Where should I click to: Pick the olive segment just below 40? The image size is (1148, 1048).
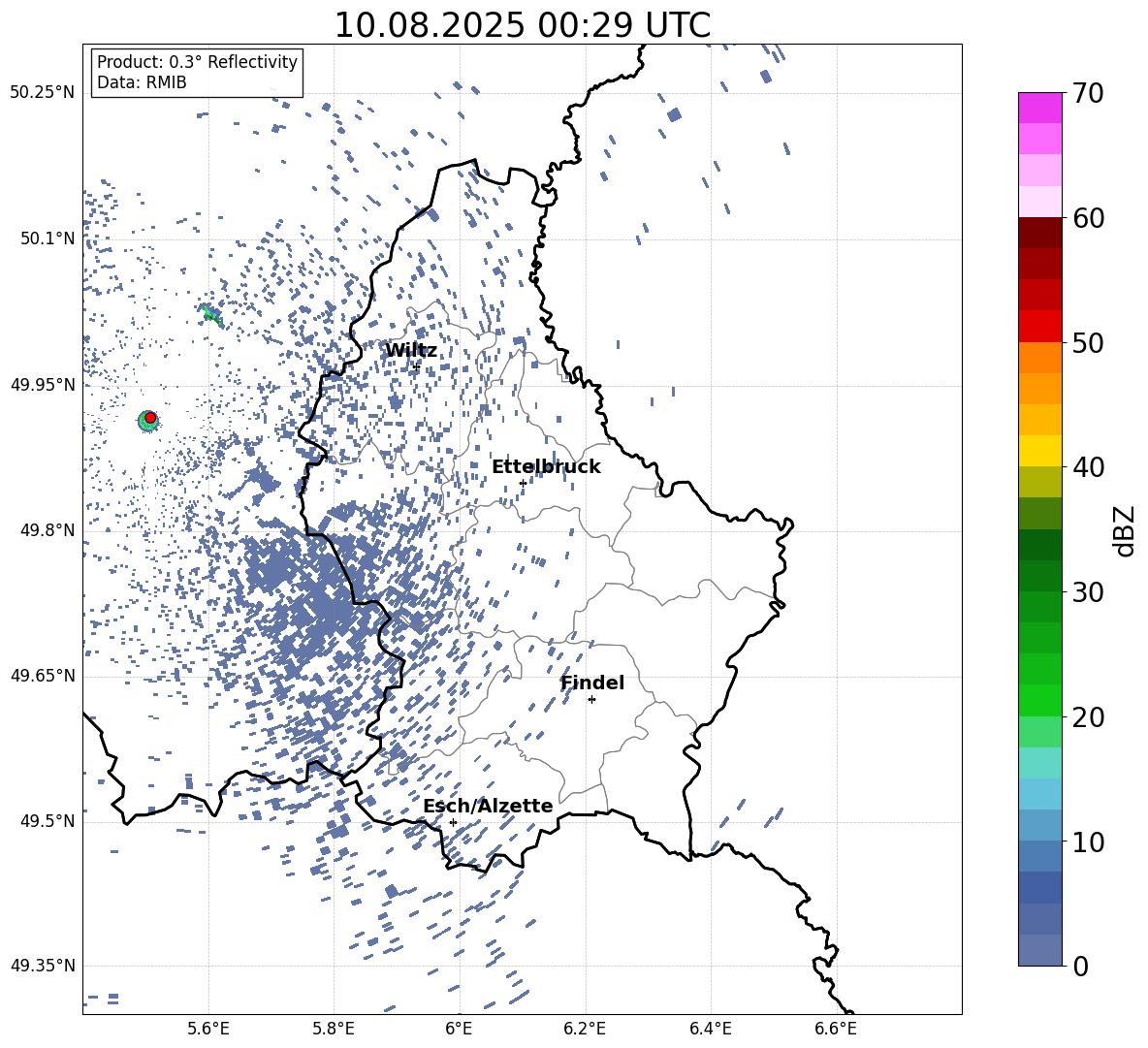[1039, 482]
